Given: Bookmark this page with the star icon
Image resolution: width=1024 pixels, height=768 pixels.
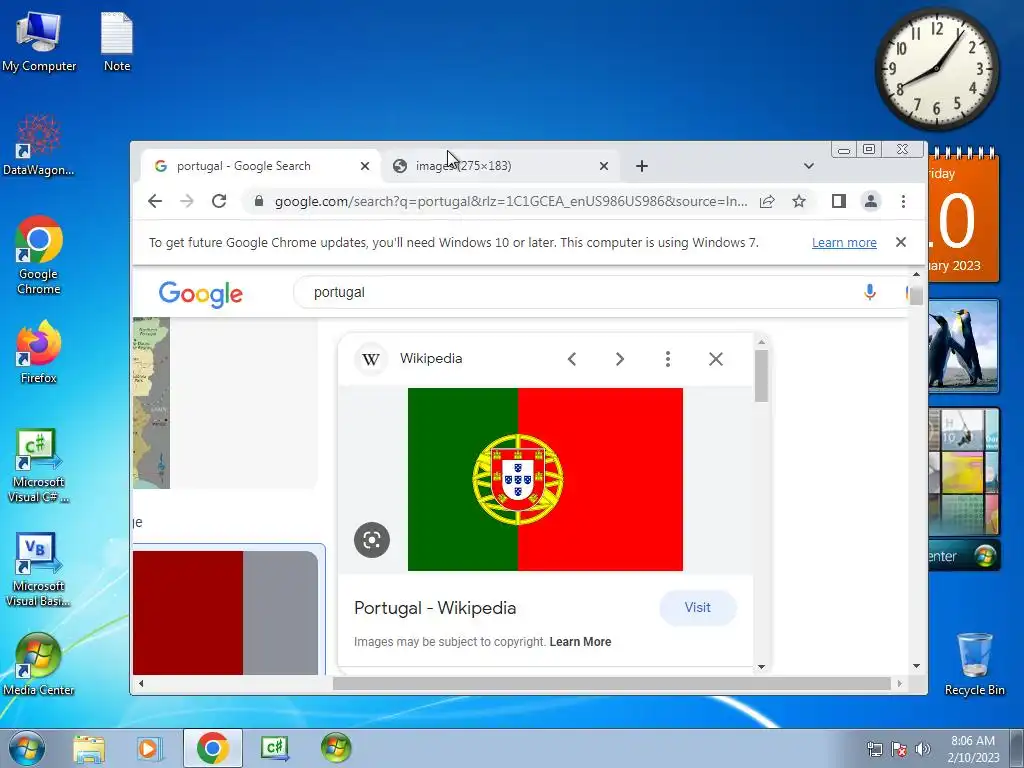Looking at the screenshot, I should [x=799, y=201].
